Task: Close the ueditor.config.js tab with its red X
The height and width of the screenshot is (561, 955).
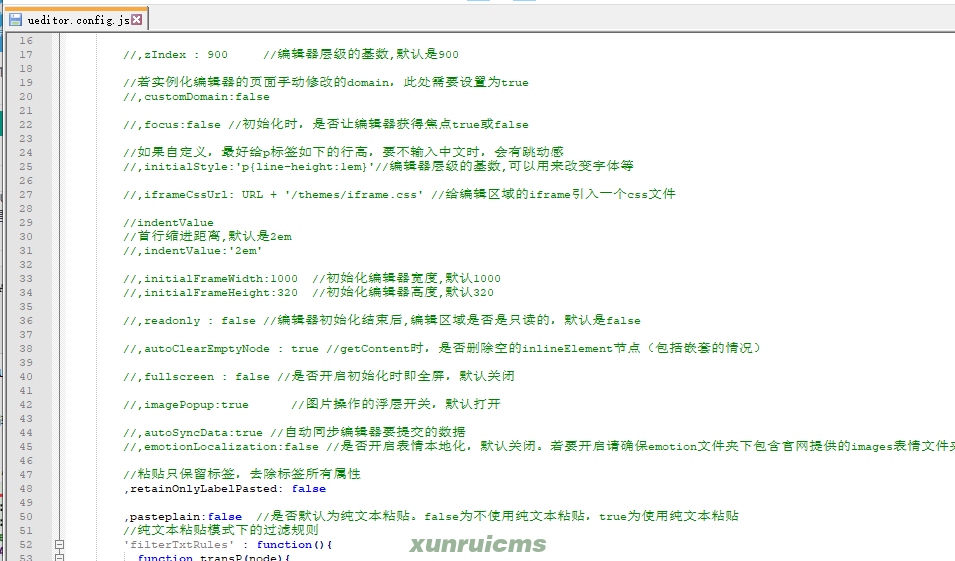Action: pos(137,19)
